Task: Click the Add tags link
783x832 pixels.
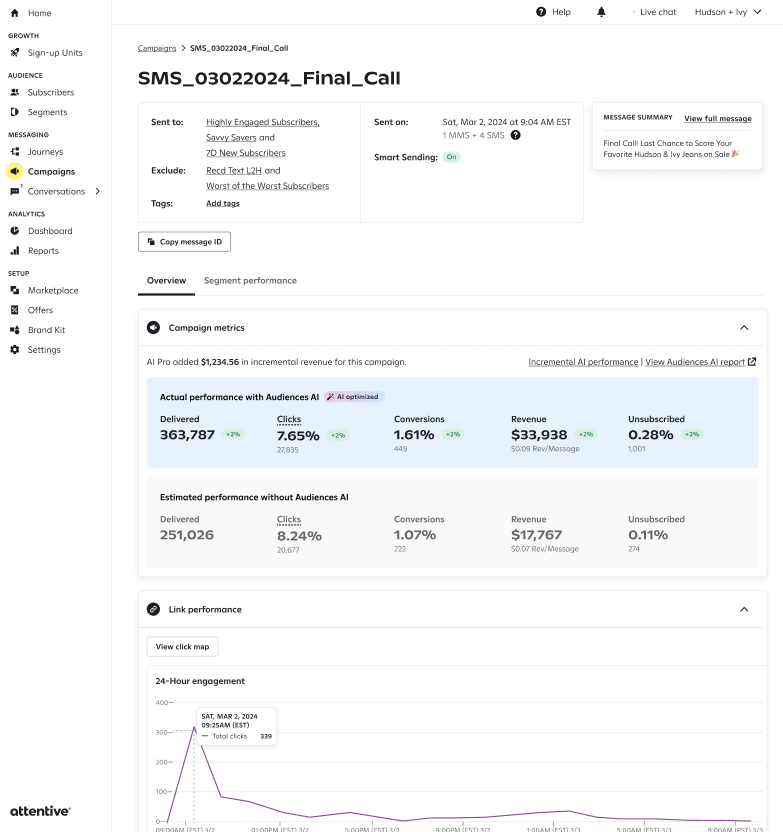Action: [223, 203]
